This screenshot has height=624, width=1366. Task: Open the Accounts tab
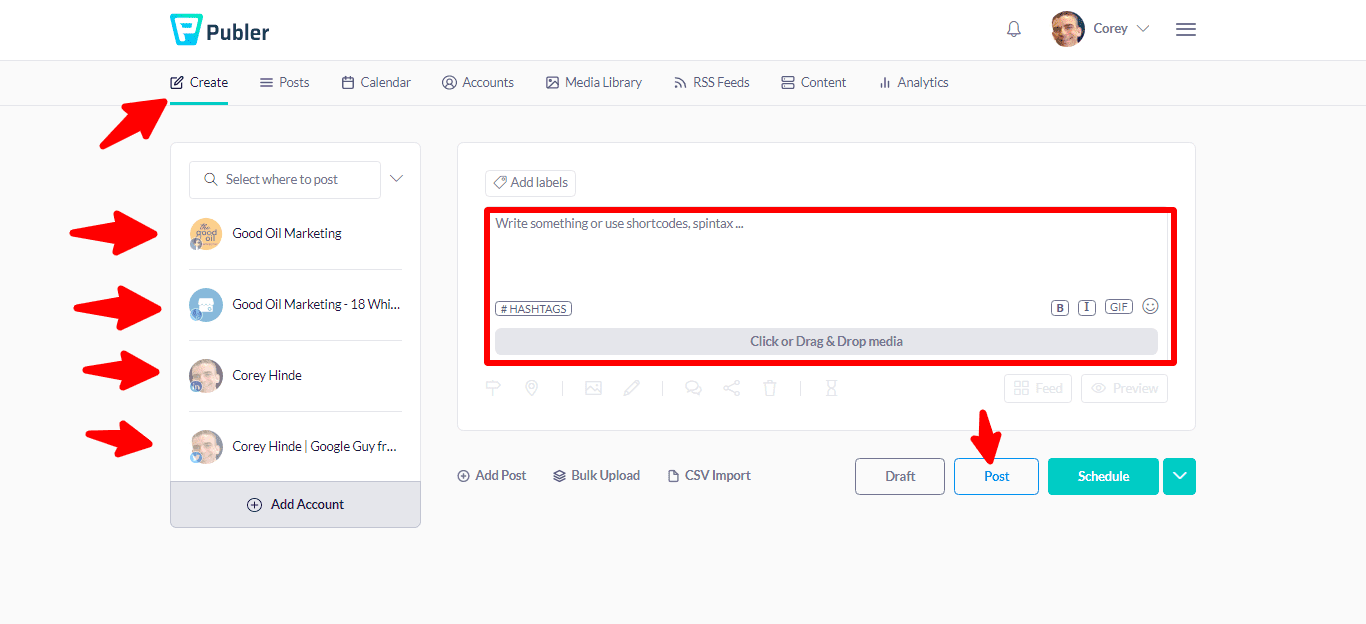[478, 82]
